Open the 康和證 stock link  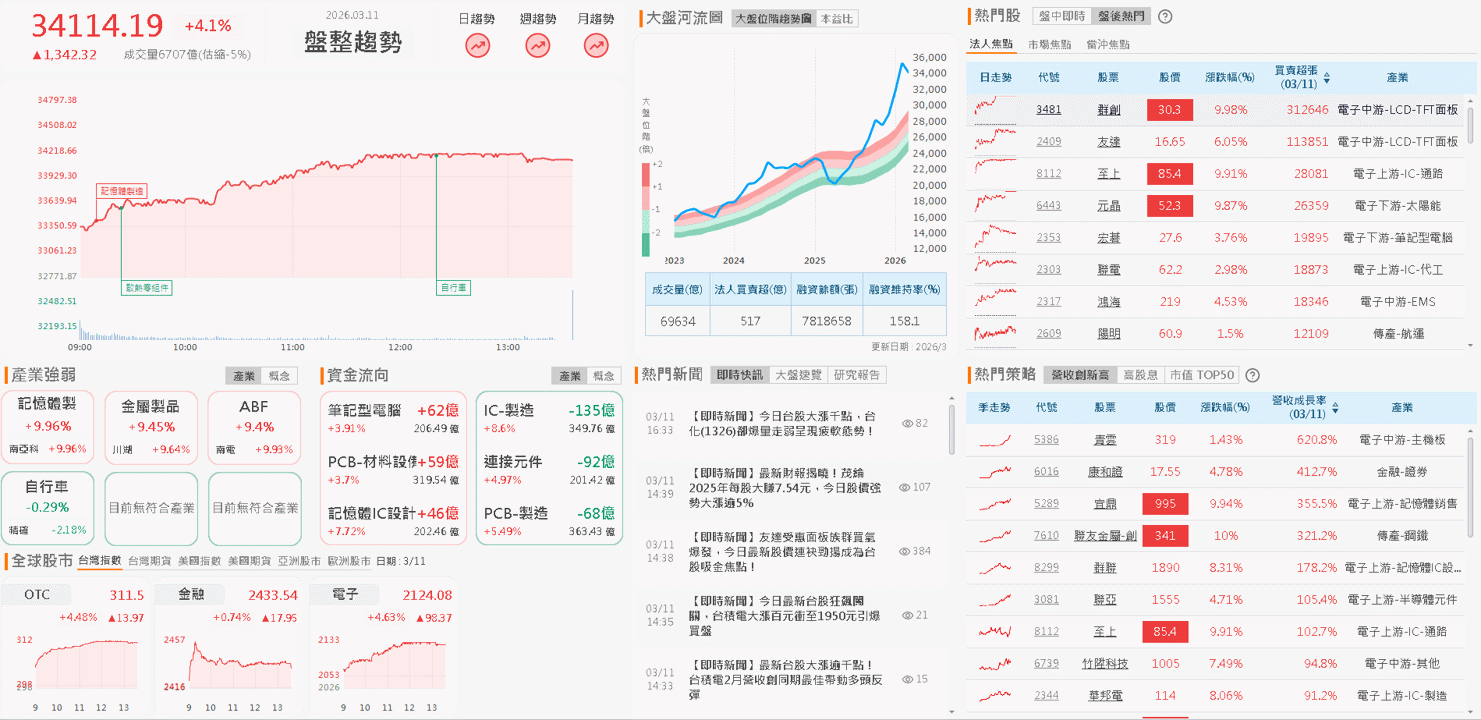[x=1106, y=471]
